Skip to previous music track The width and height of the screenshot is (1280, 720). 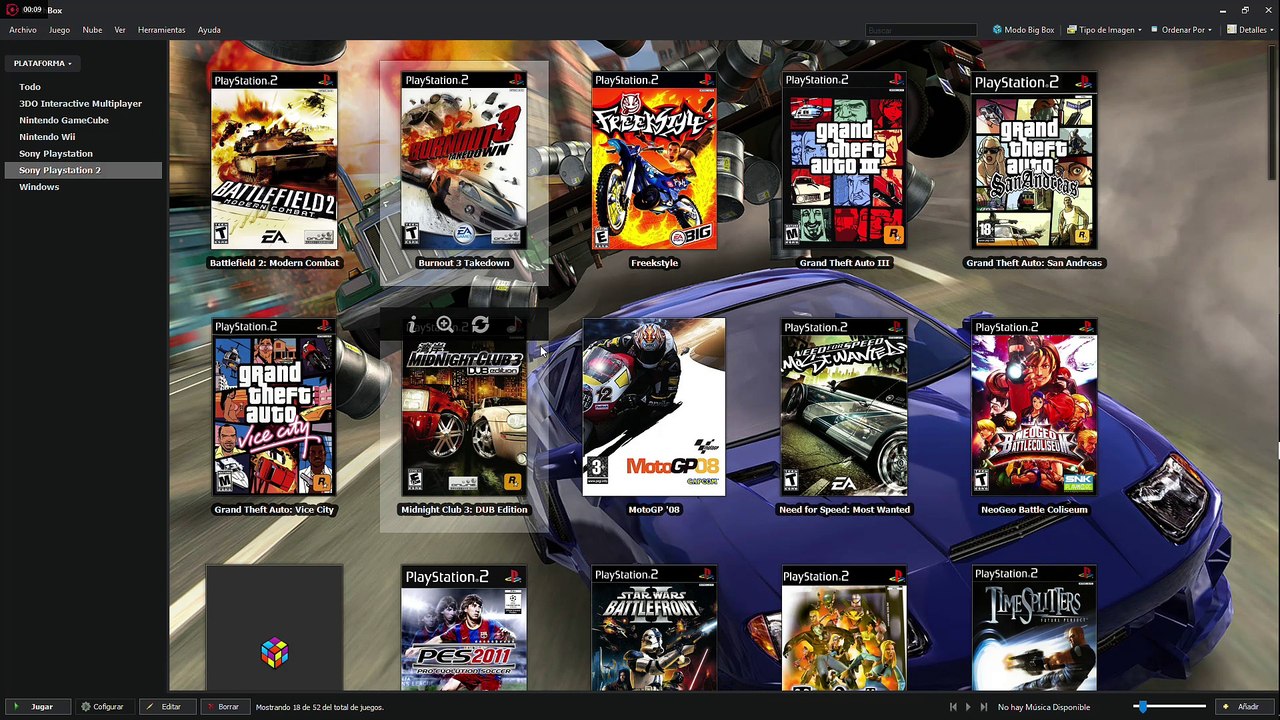[x=953, y=707]
